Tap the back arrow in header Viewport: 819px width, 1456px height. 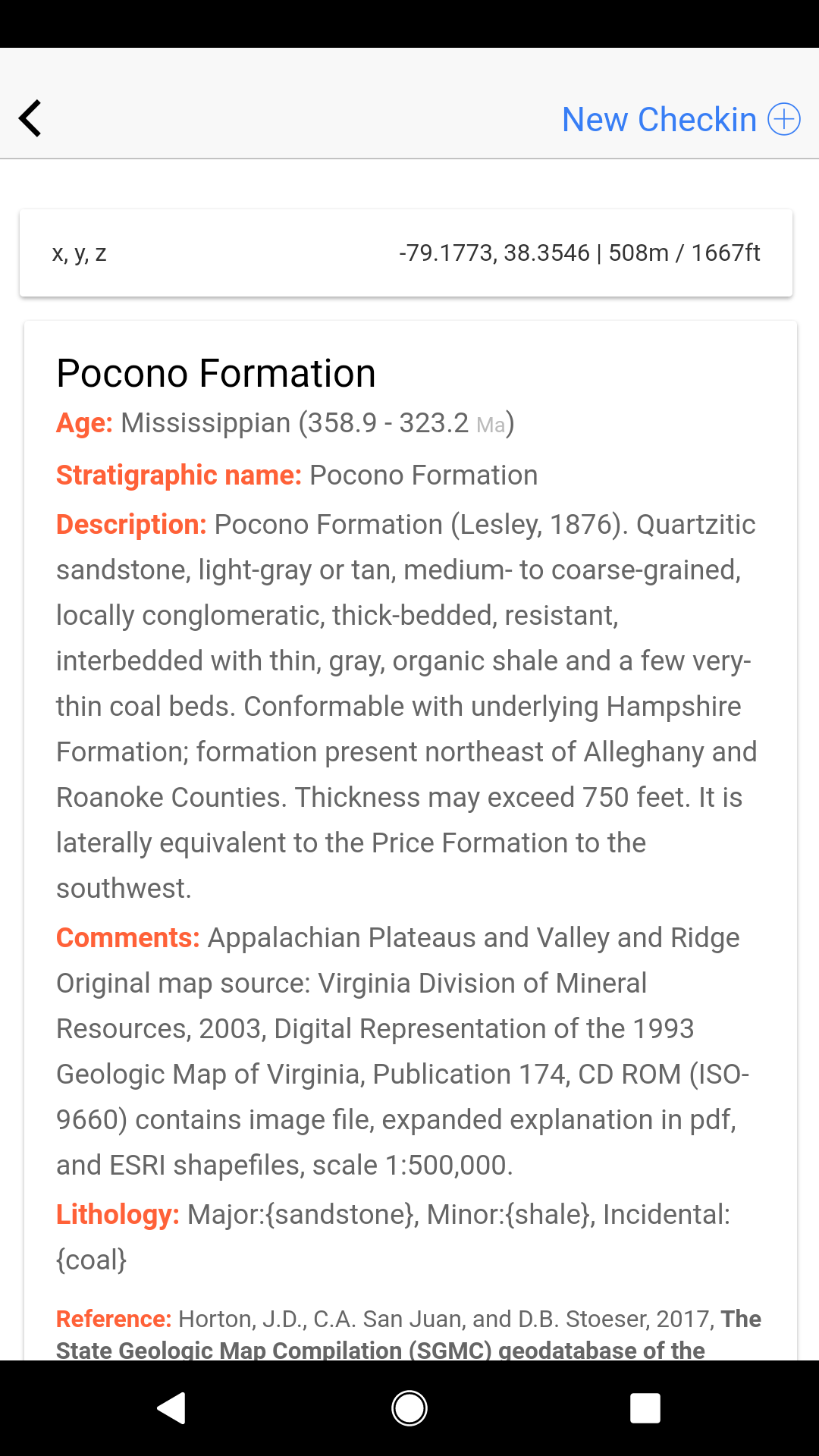pos(30,118)
